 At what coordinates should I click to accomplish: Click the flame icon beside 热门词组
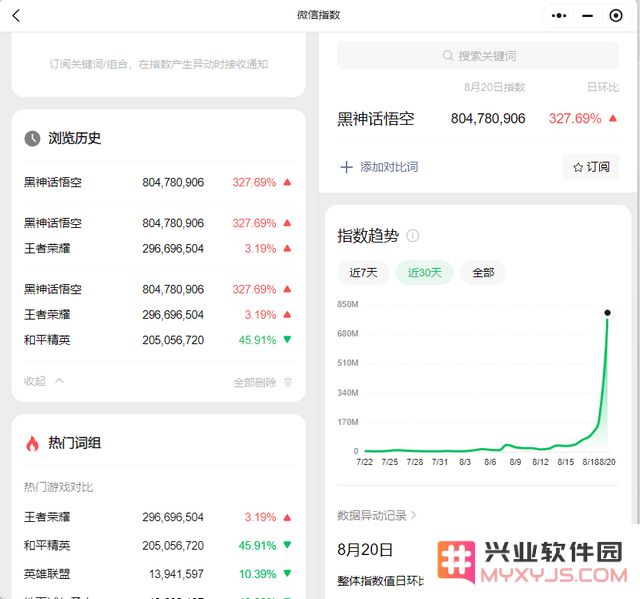pos(32,443)
